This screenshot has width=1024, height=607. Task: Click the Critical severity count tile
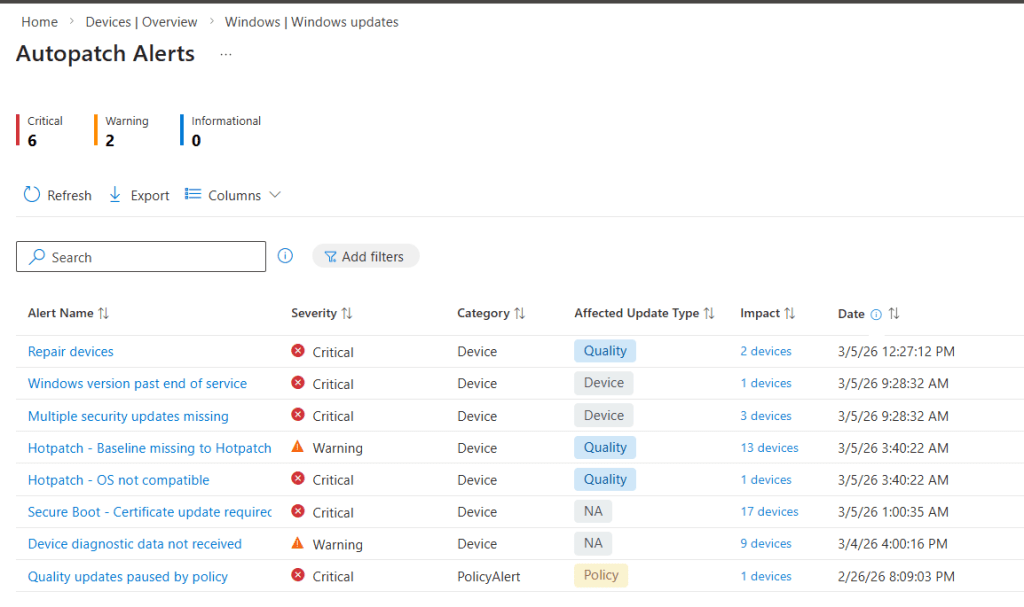point(44,131)
